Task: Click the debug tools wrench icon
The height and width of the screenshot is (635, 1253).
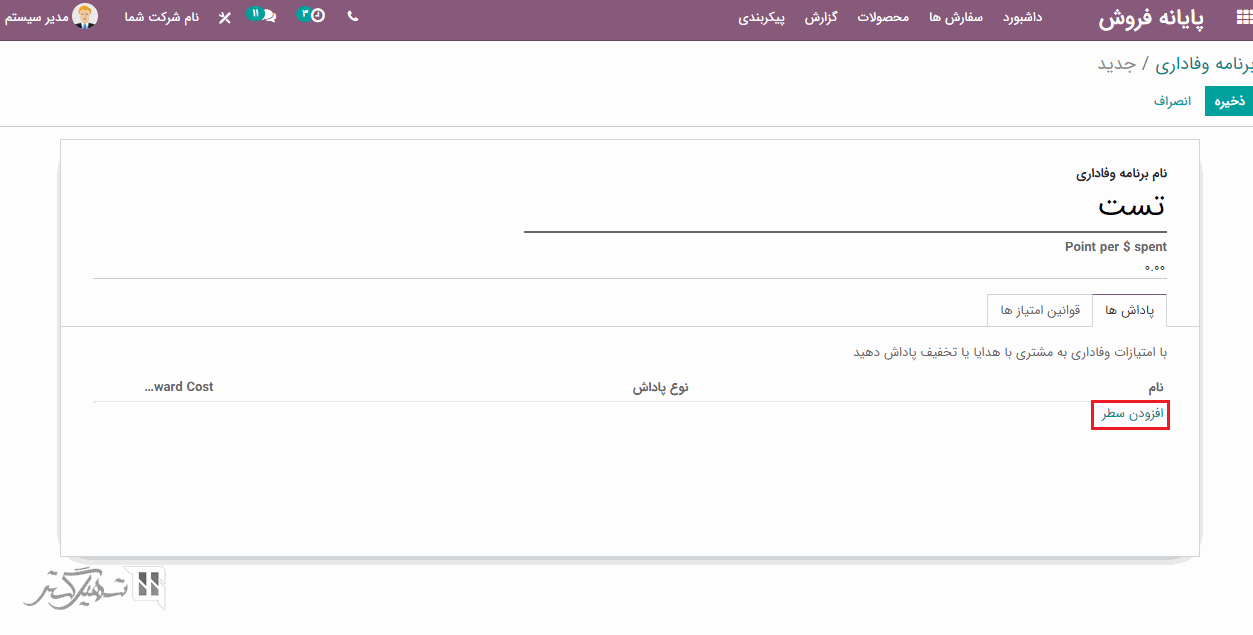Action: [224, 18]
